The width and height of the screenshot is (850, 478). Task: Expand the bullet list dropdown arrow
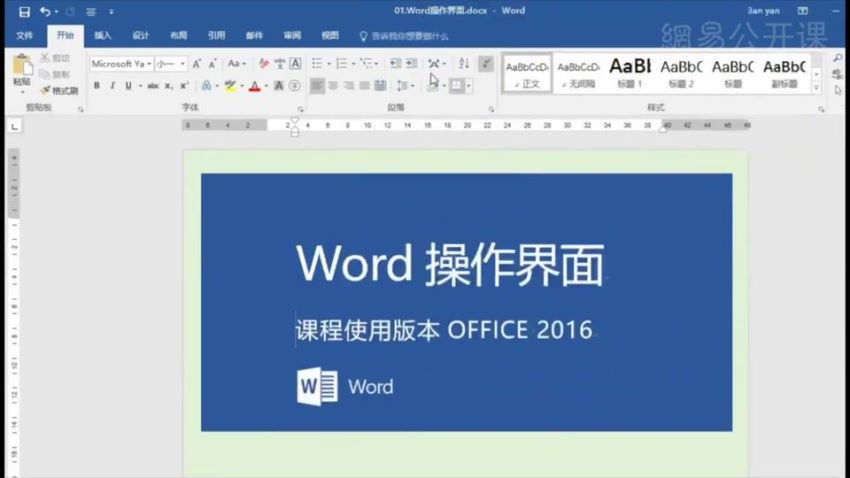(x=329, y=64)
